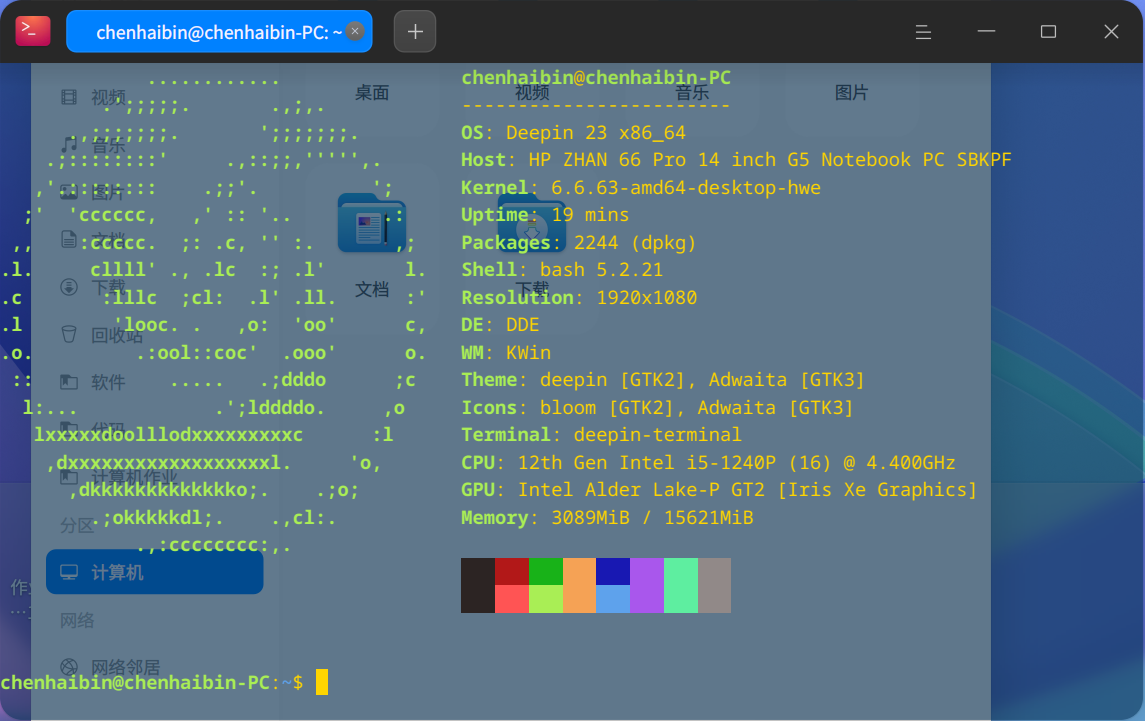This screenshot has height=721, width=1145.
Task: Click the orange block in the terminal color palette
Action: coord(580,586)
